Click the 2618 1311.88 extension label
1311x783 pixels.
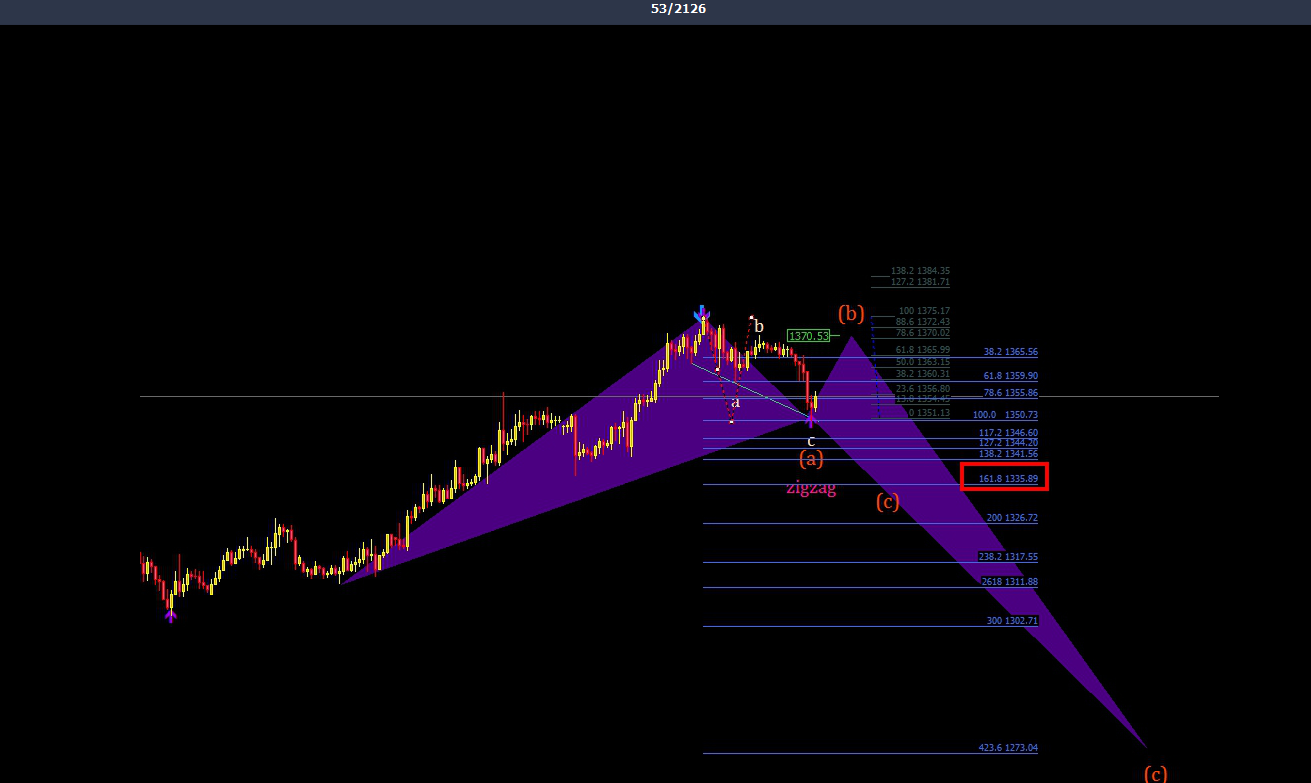1010,582
